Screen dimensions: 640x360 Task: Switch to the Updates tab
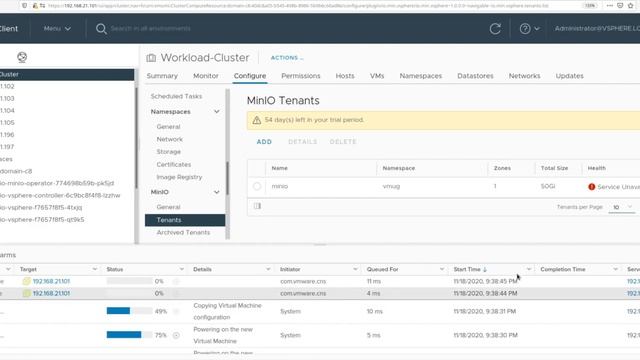click(569, 76)
